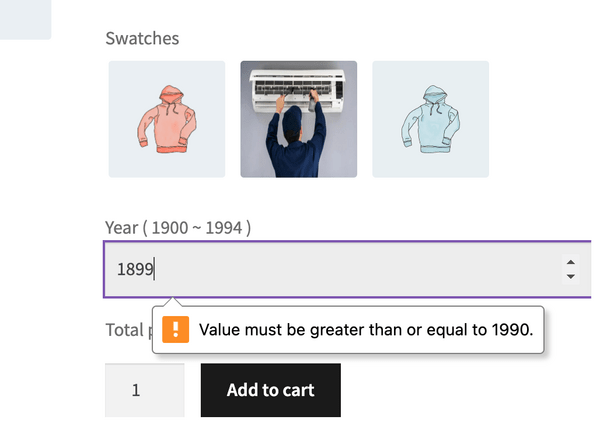The width and height of the screenshot is (600, 444).
Task: Click the blue hoodie's hood
Action: pyautogui.click(x=433, y=98)
